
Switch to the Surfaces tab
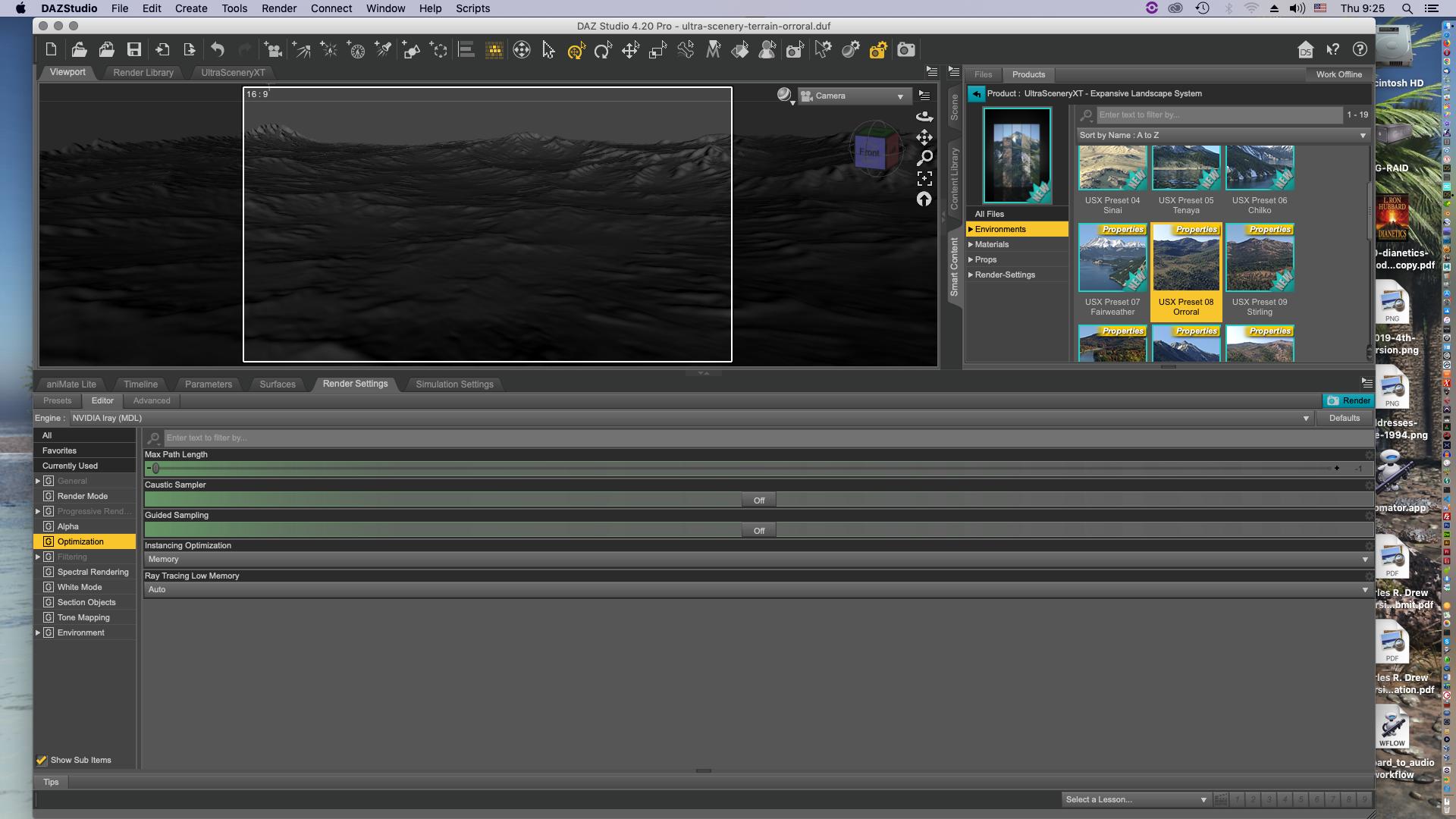[x=277, y=384]
